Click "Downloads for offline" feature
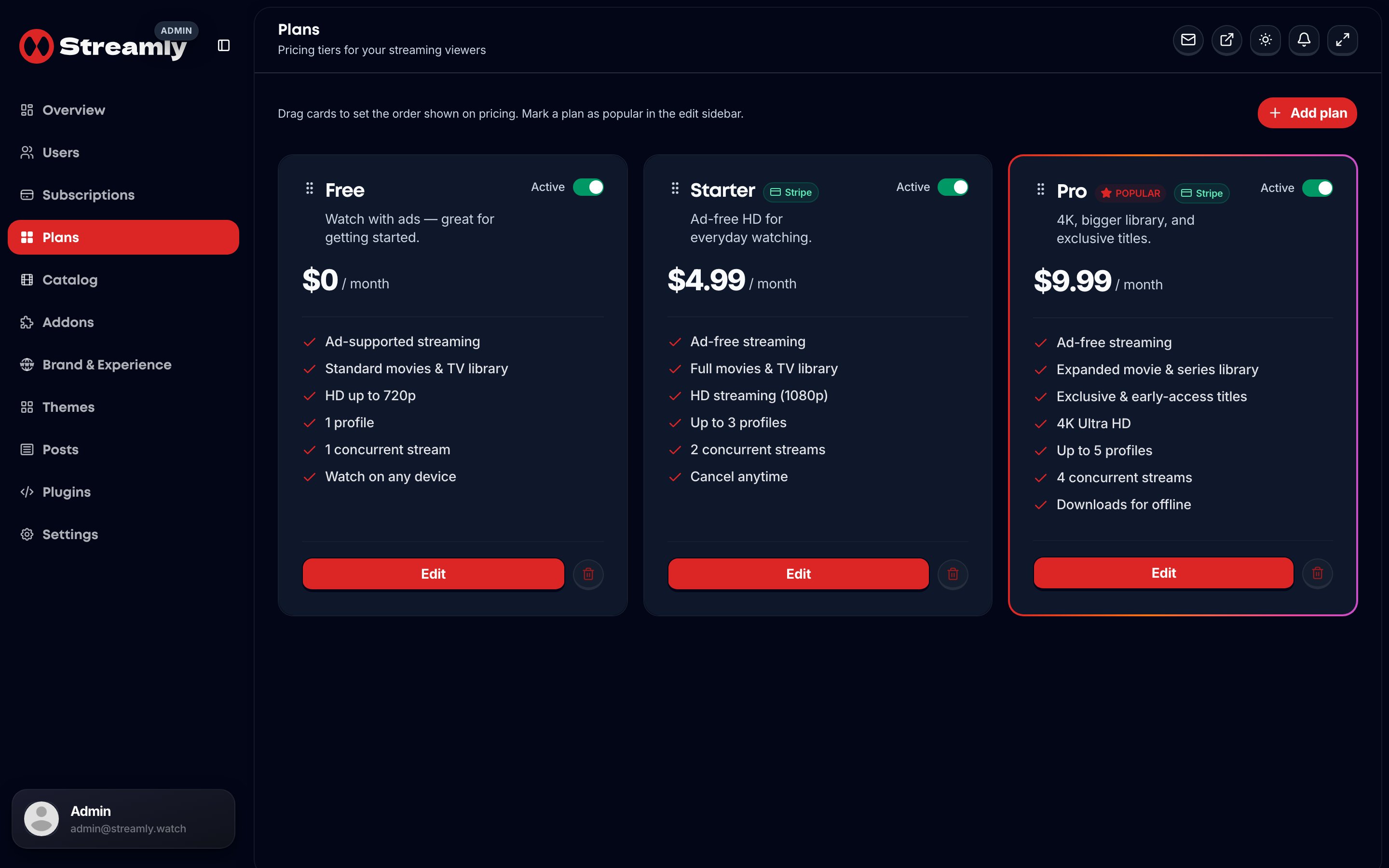This screenshot has height=868, width=1389. [x=1123, y=504]
